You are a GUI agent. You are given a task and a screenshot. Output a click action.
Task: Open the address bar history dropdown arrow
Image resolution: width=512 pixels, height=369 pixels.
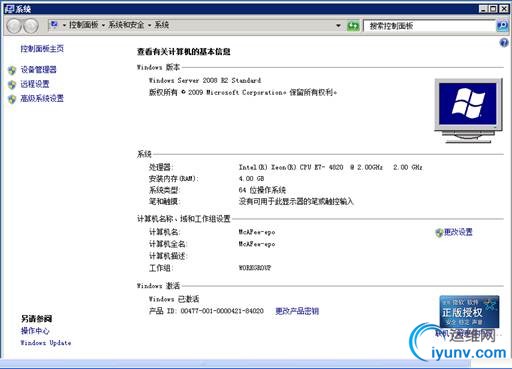[338, 26]
